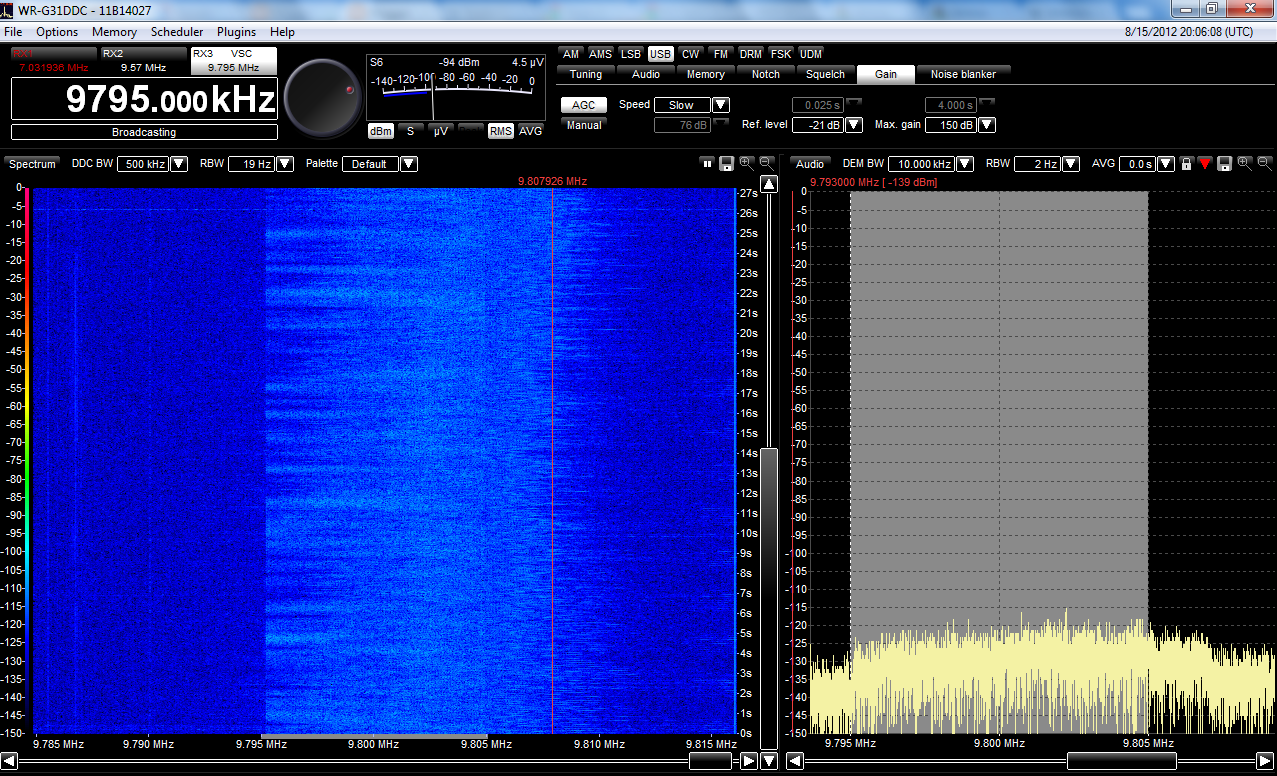Screen dimensions: 1277x776
Task: Open the Audio settings panel
Action: coord(645,74)
